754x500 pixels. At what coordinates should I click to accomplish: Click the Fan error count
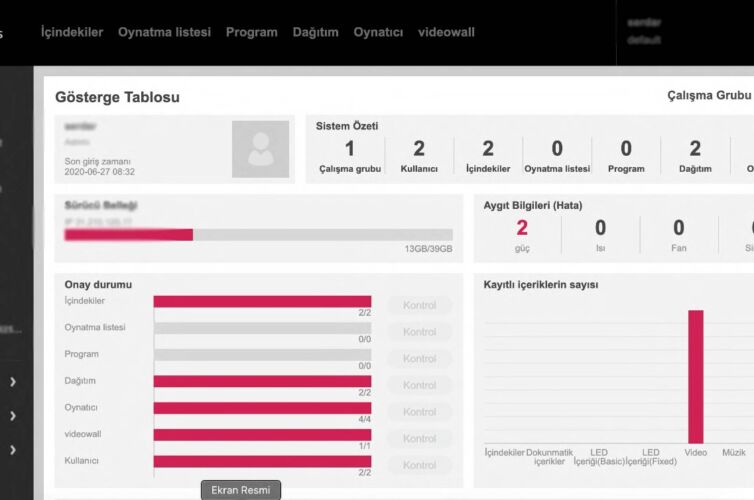[679, 227]
